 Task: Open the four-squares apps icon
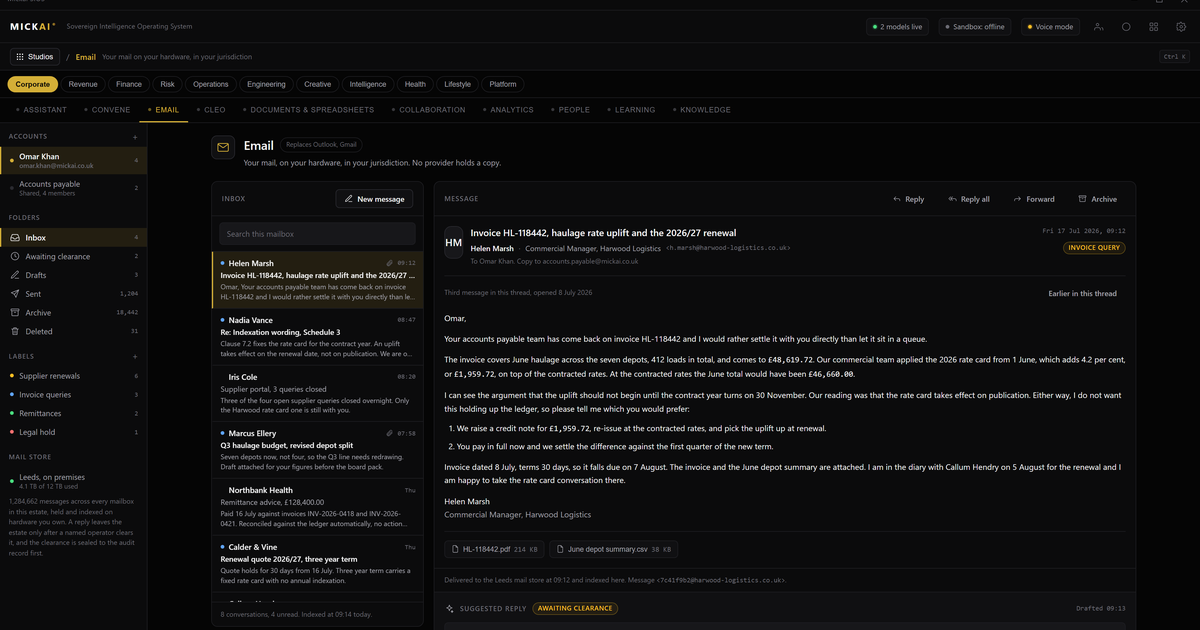coord(1154,27)
